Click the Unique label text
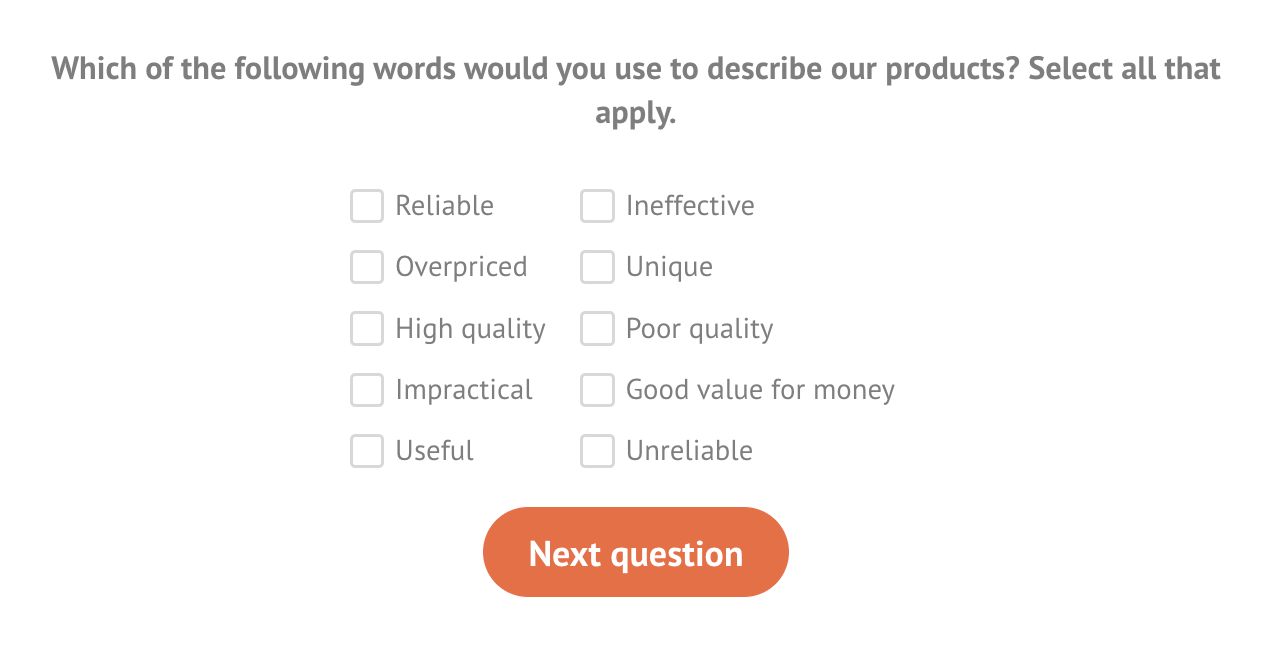 pyautogui.click(x=668, y=267)
